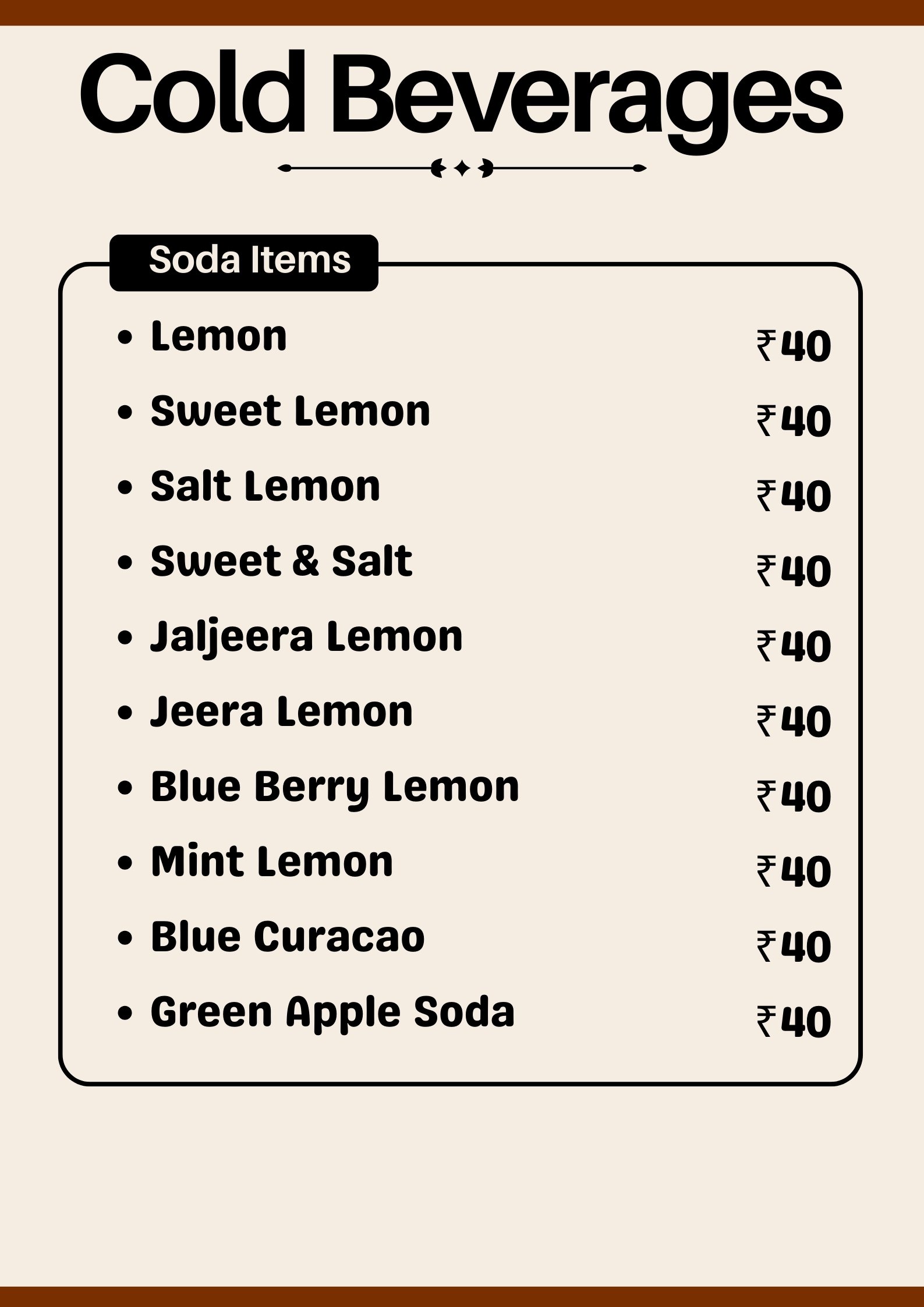Select Jaljeera Lemon from the list
The width and height of the screenshot is (924, 1307).
click(x=306, y=637)
